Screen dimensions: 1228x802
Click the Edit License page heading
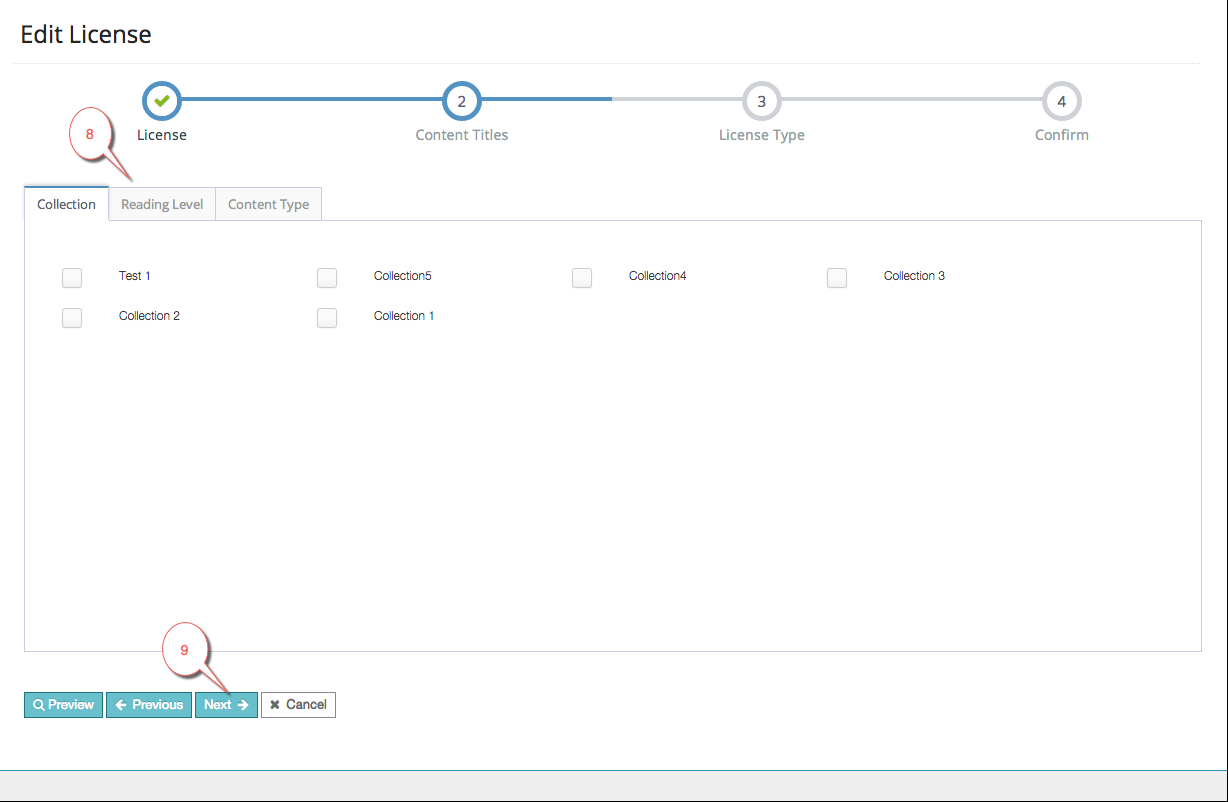[86, 35]
